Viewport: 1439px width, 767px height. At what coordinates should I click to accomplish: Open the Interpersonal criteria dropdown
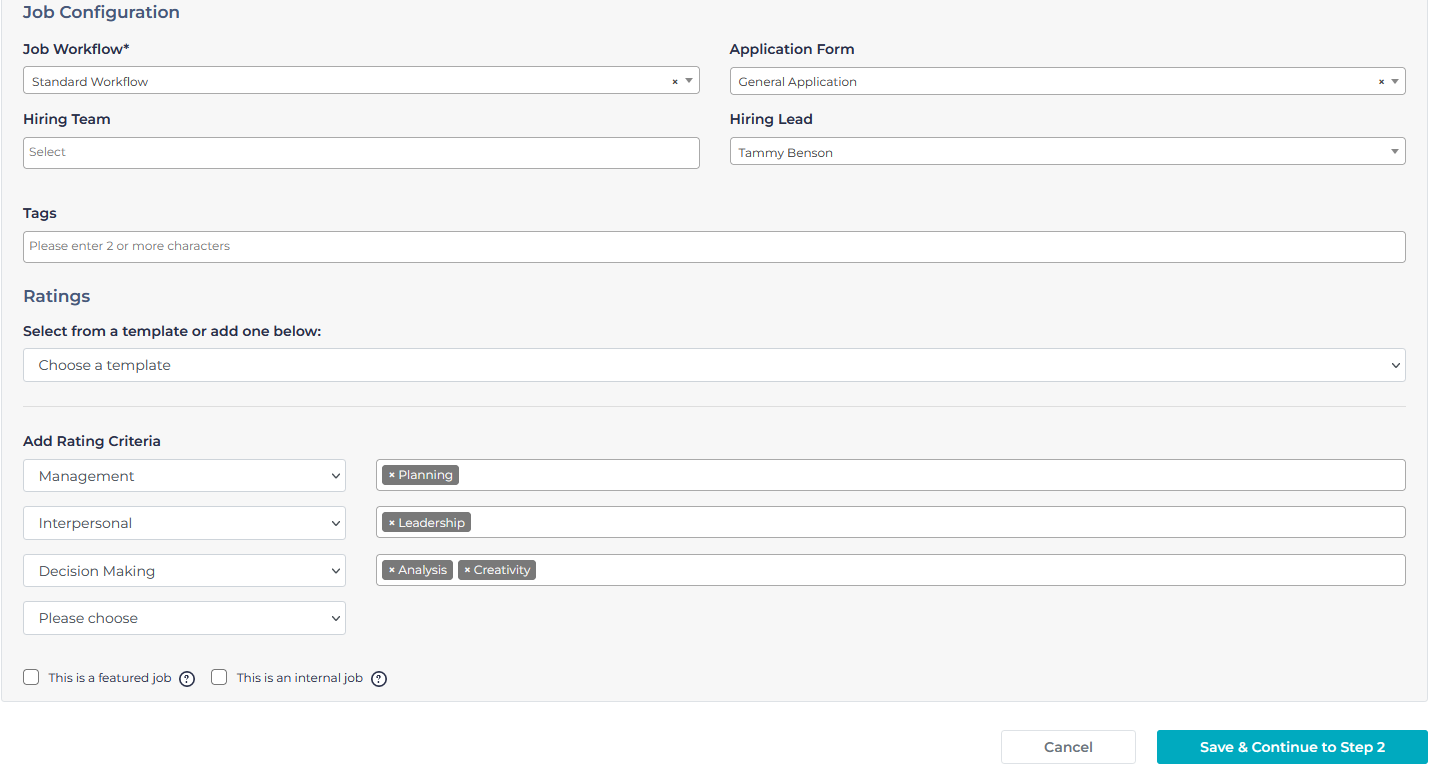point(184,523)
